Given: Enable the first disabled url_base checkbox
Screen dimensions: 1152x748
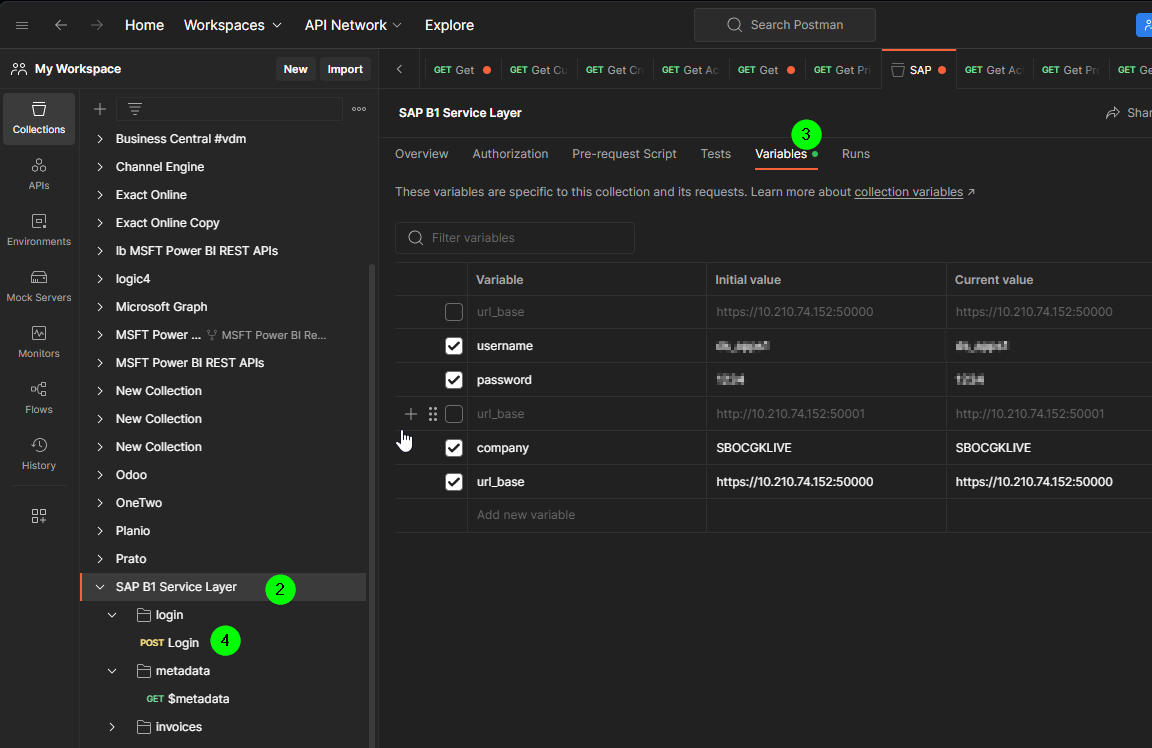Looking at the screenshot, I should coord(454,312).
